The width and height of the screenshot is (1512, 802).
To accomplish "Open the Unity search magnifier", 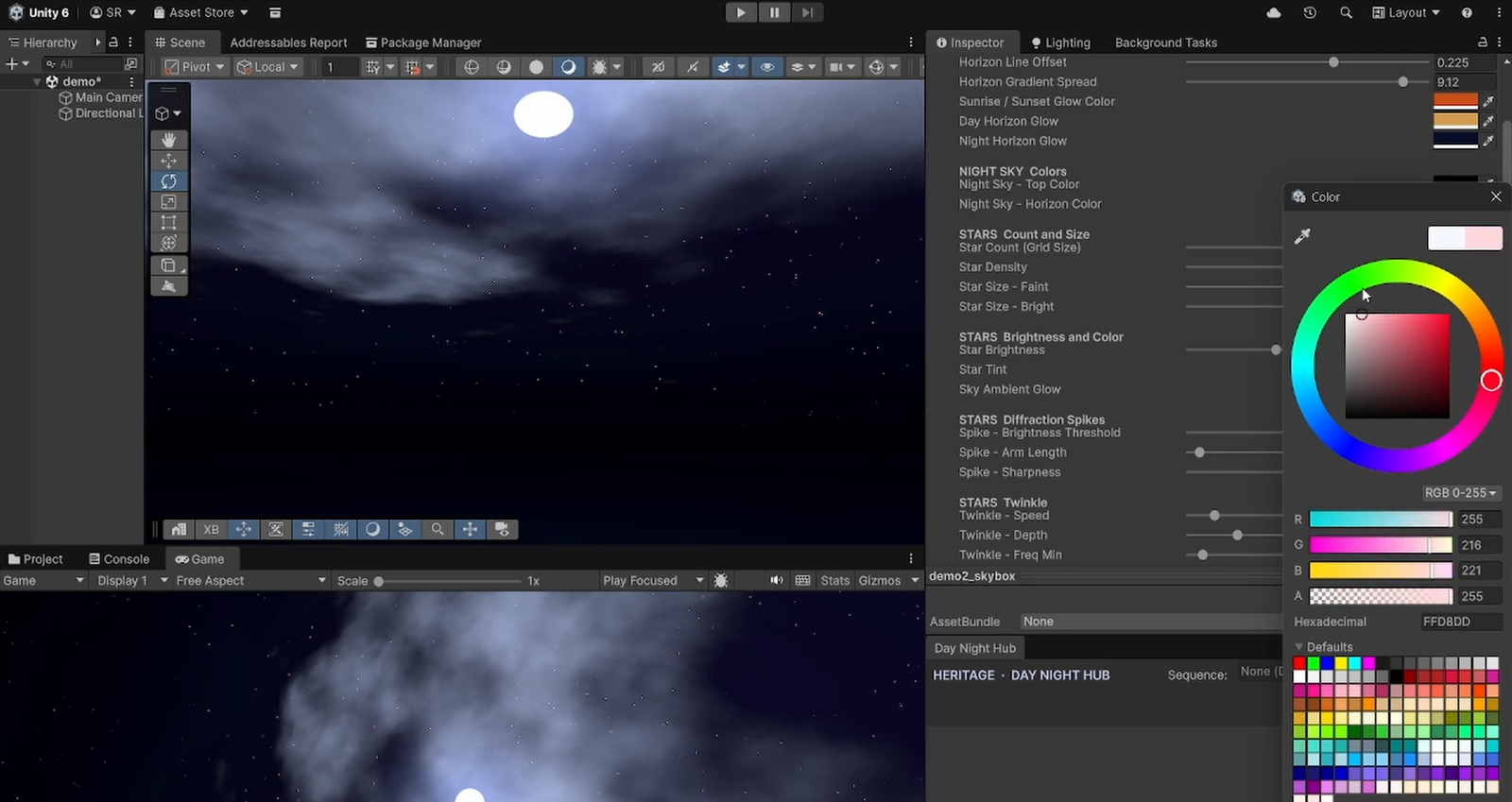I will coord(1346,12).
